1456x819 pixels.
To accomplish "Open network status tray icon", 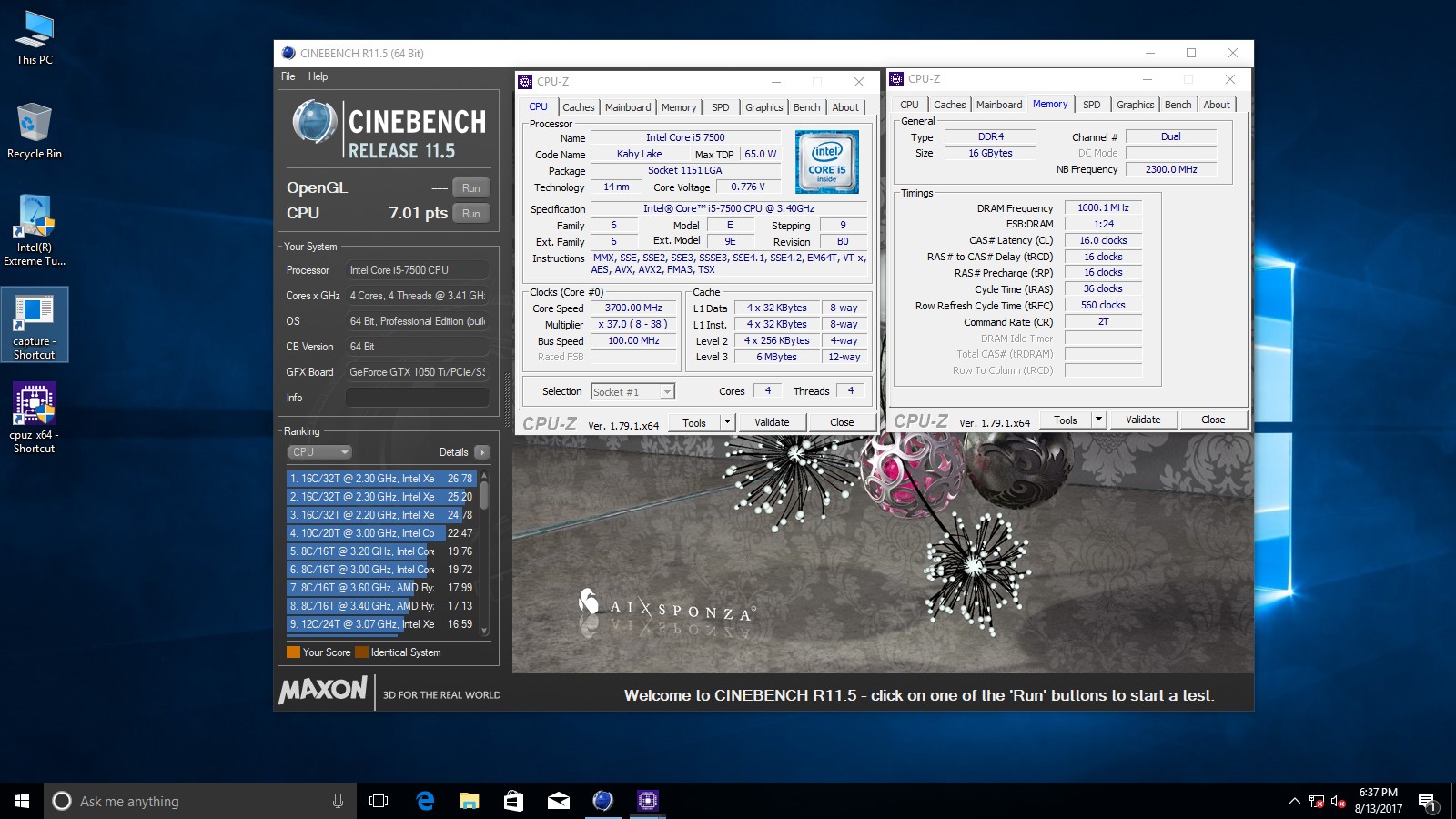I will tap(1317, 801).
